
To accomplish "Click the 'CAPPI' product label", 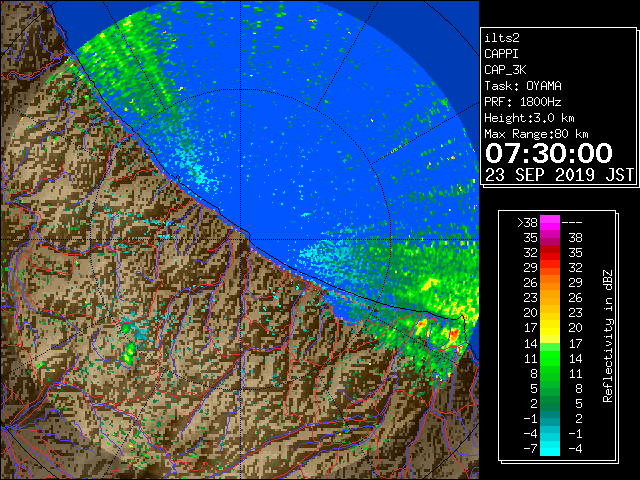I will point(501,54).
